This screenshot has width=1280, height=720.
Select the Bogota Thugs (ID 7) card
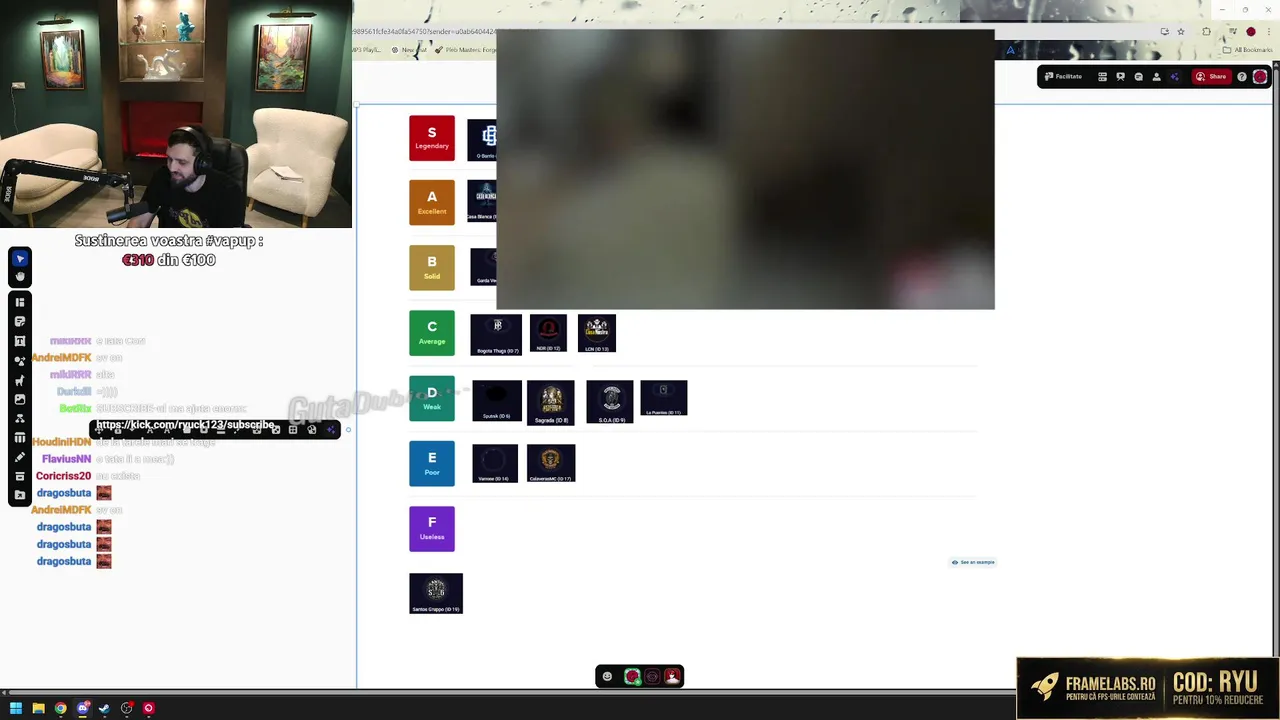click(x=496, y=335)
